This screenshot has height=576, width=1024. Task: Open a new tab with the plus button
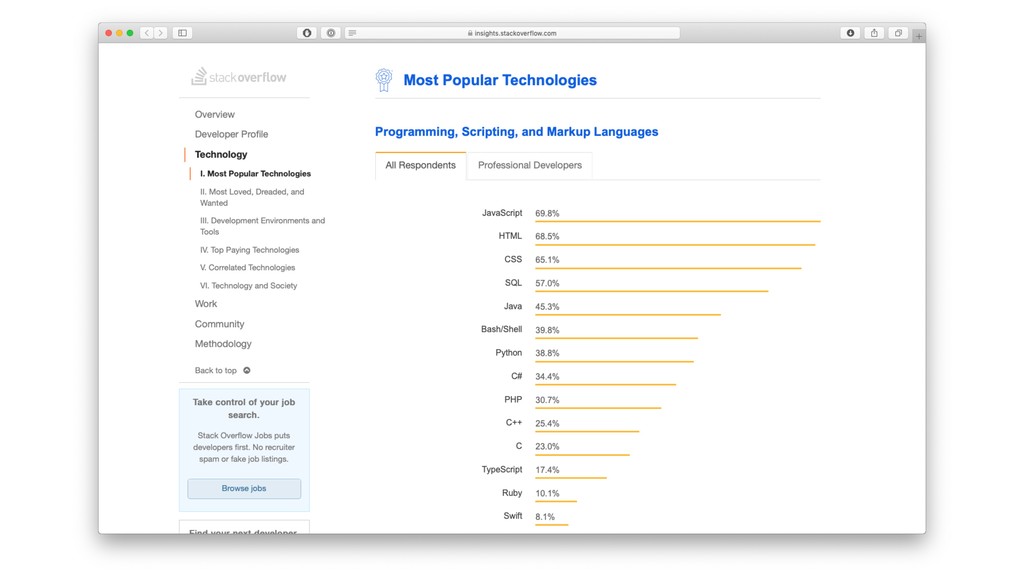point(918,36)
